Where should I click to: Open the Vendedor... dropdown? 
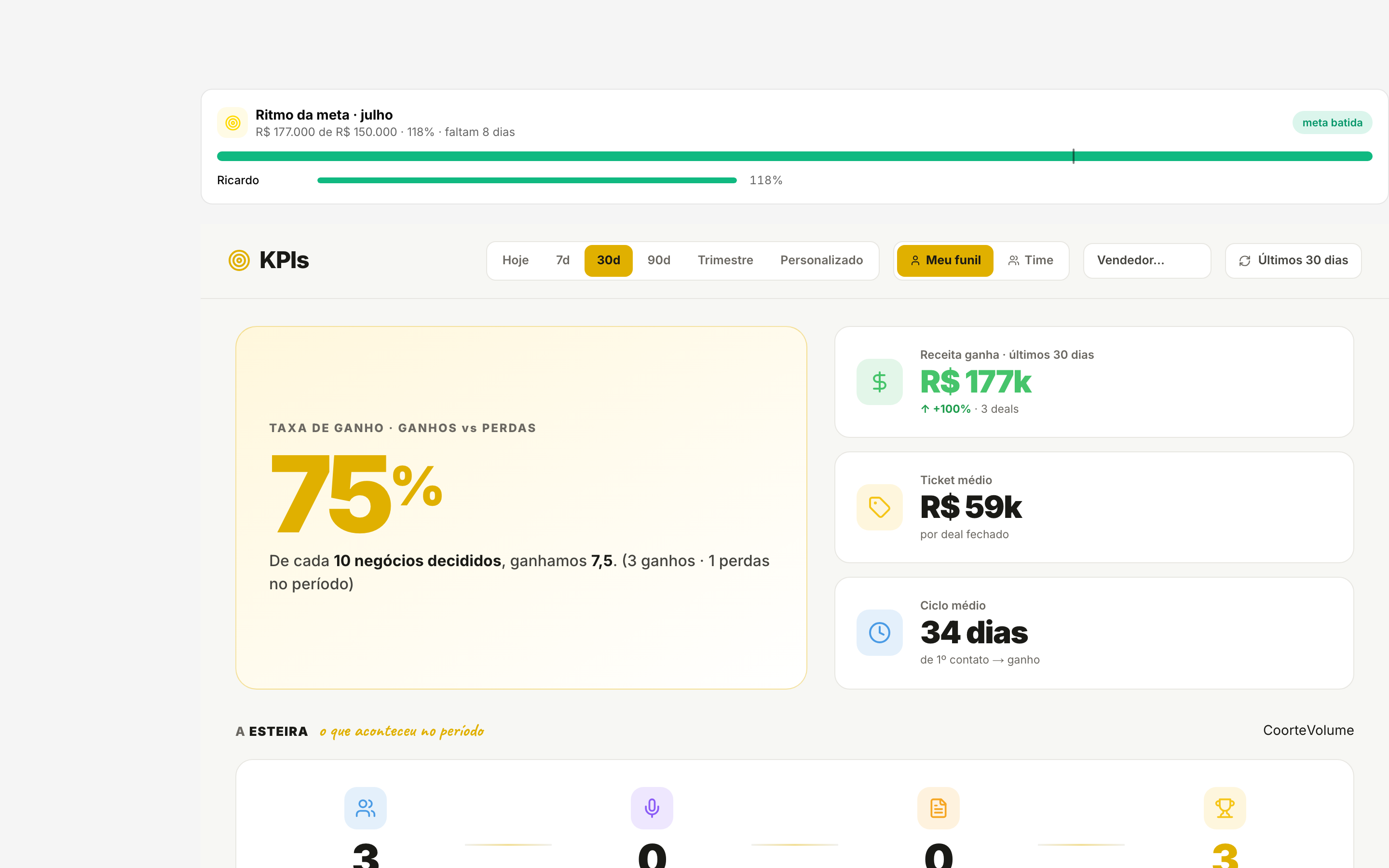pos(1147,260)
